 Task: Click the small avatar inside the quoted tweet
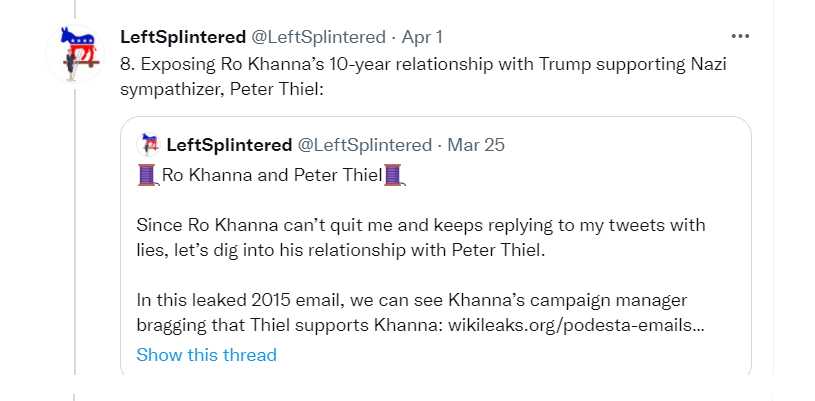point(150,144)
